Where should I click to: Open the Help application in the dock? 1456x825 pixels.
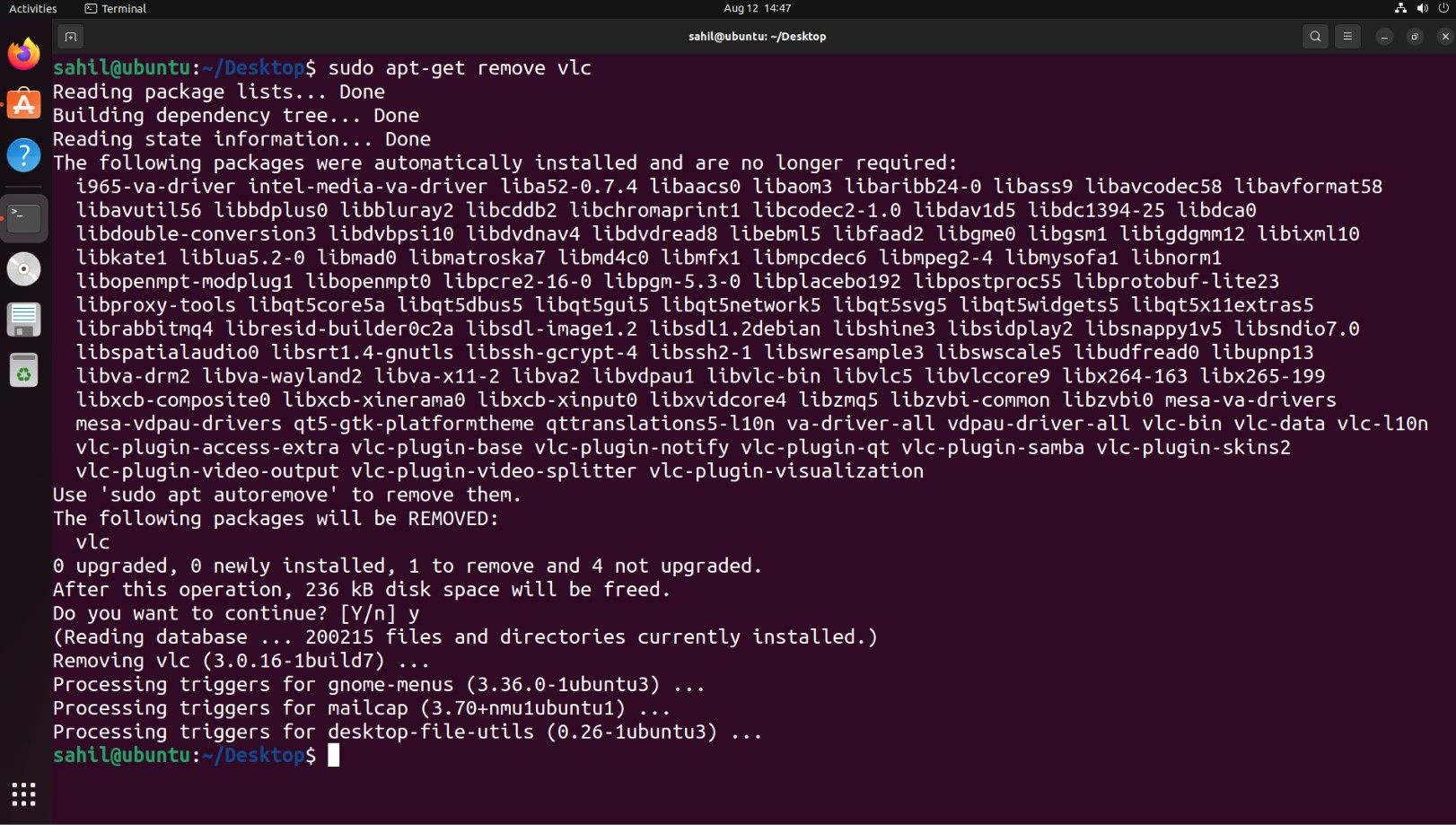[x=22, y=154]
